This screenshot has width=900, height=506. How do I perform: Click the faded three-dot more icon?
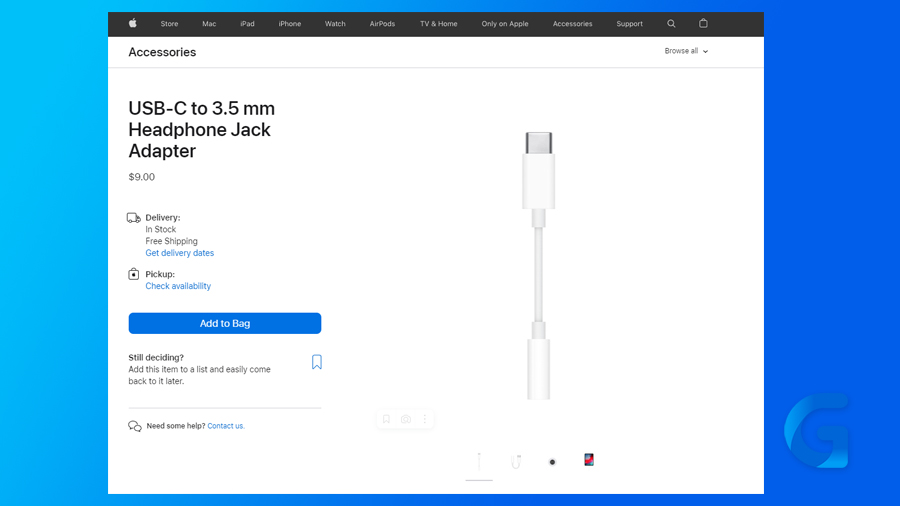coord(425,419)
